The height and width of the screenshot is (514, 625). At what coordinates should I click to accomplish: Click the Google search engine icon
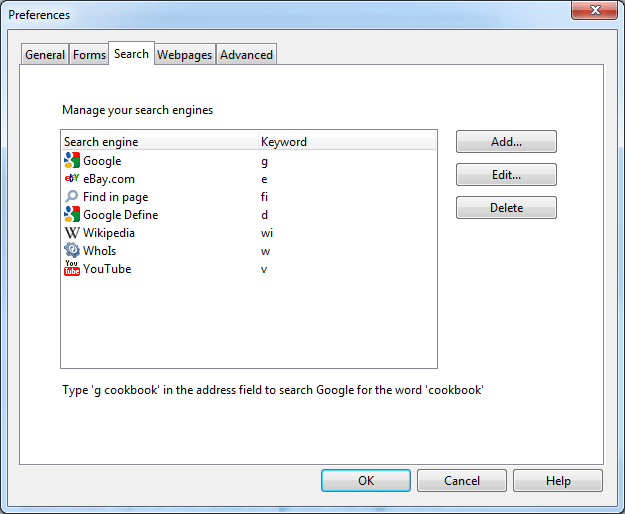(x=71, y=161)
